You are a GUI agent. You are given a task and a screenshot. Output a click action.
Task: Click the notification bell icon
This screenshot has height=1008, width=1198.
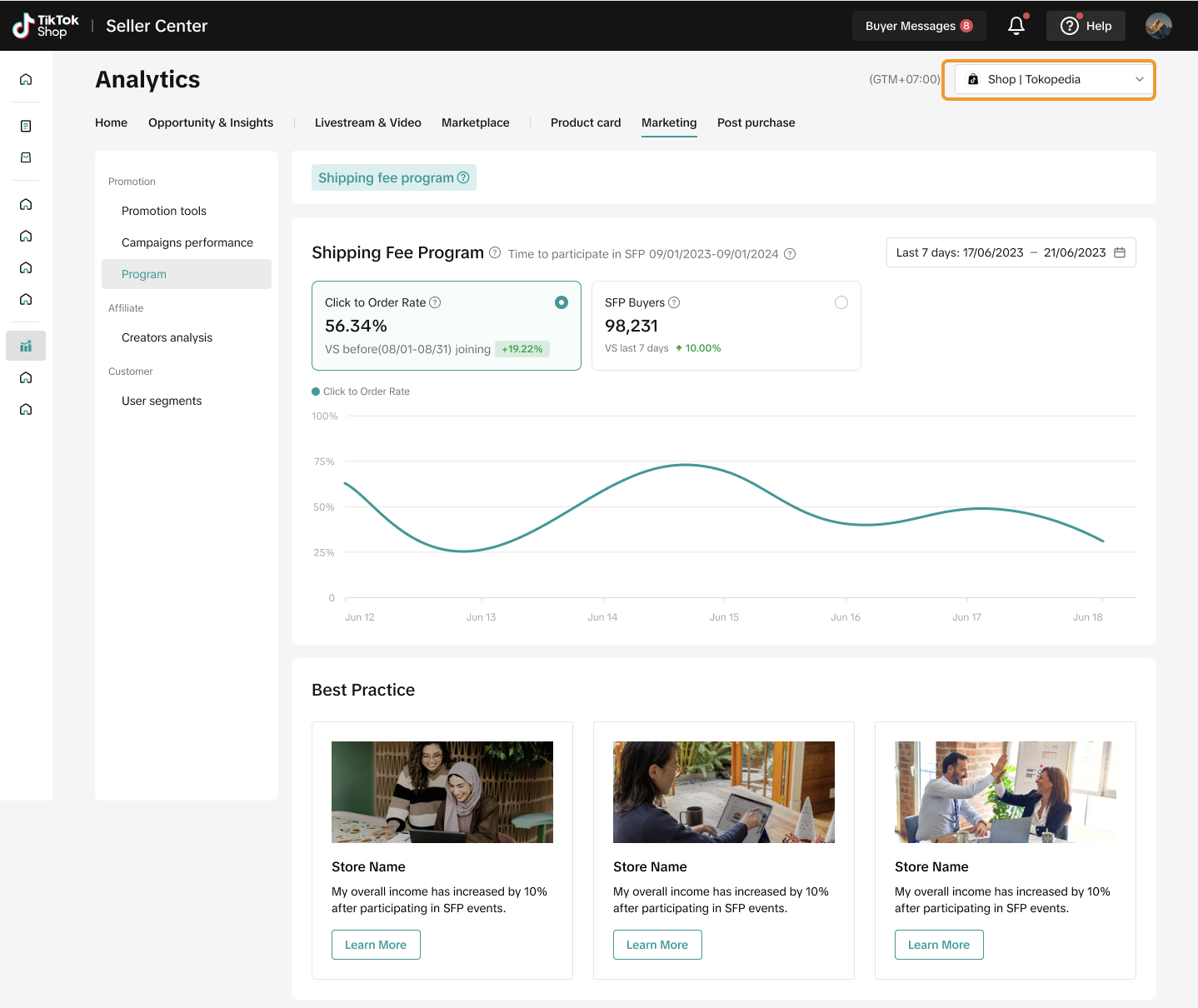coord(1016,26)
